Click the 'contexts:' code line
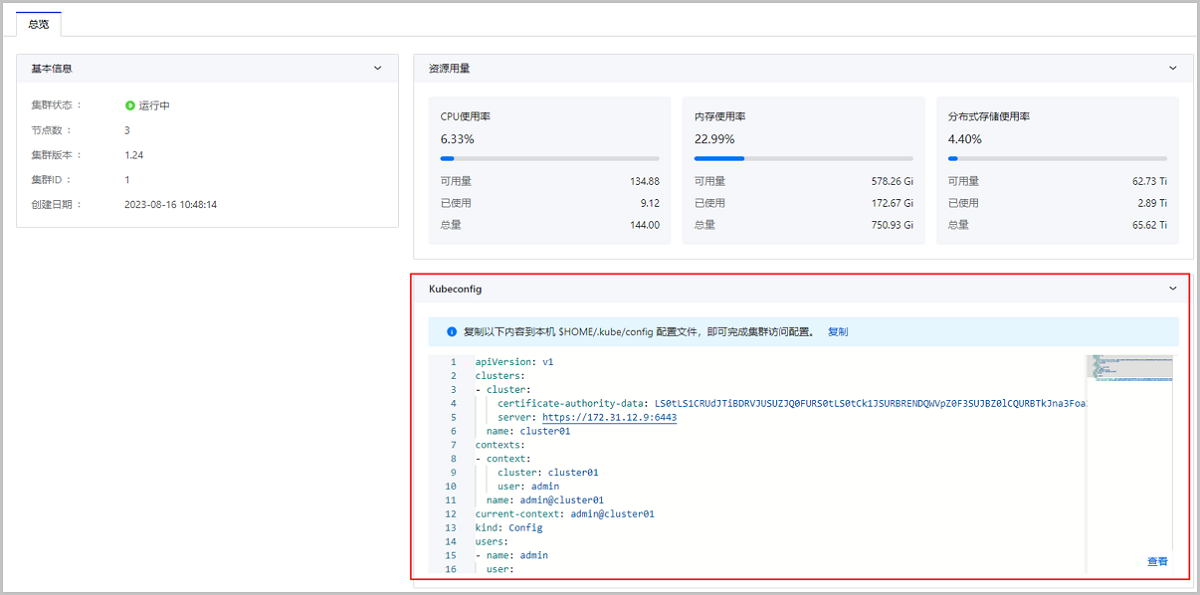 [500, 445]
